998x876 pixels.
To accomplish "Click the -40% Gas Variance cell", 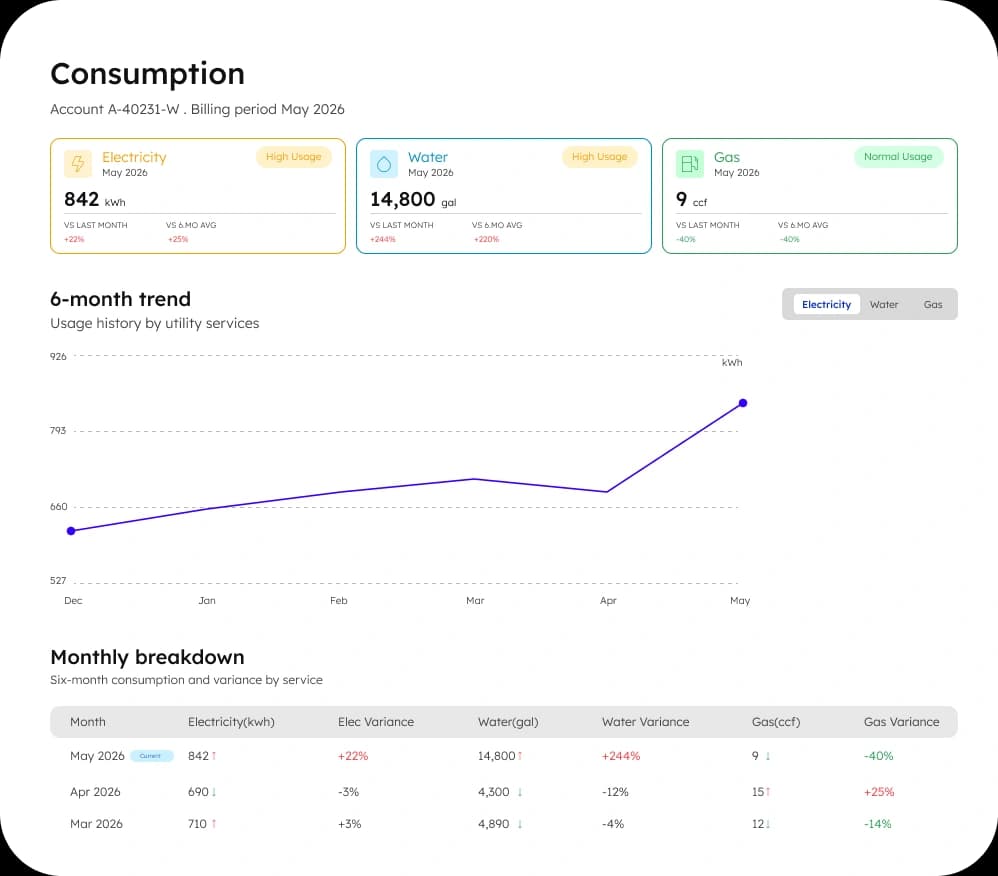I will (x=878, y=756).
